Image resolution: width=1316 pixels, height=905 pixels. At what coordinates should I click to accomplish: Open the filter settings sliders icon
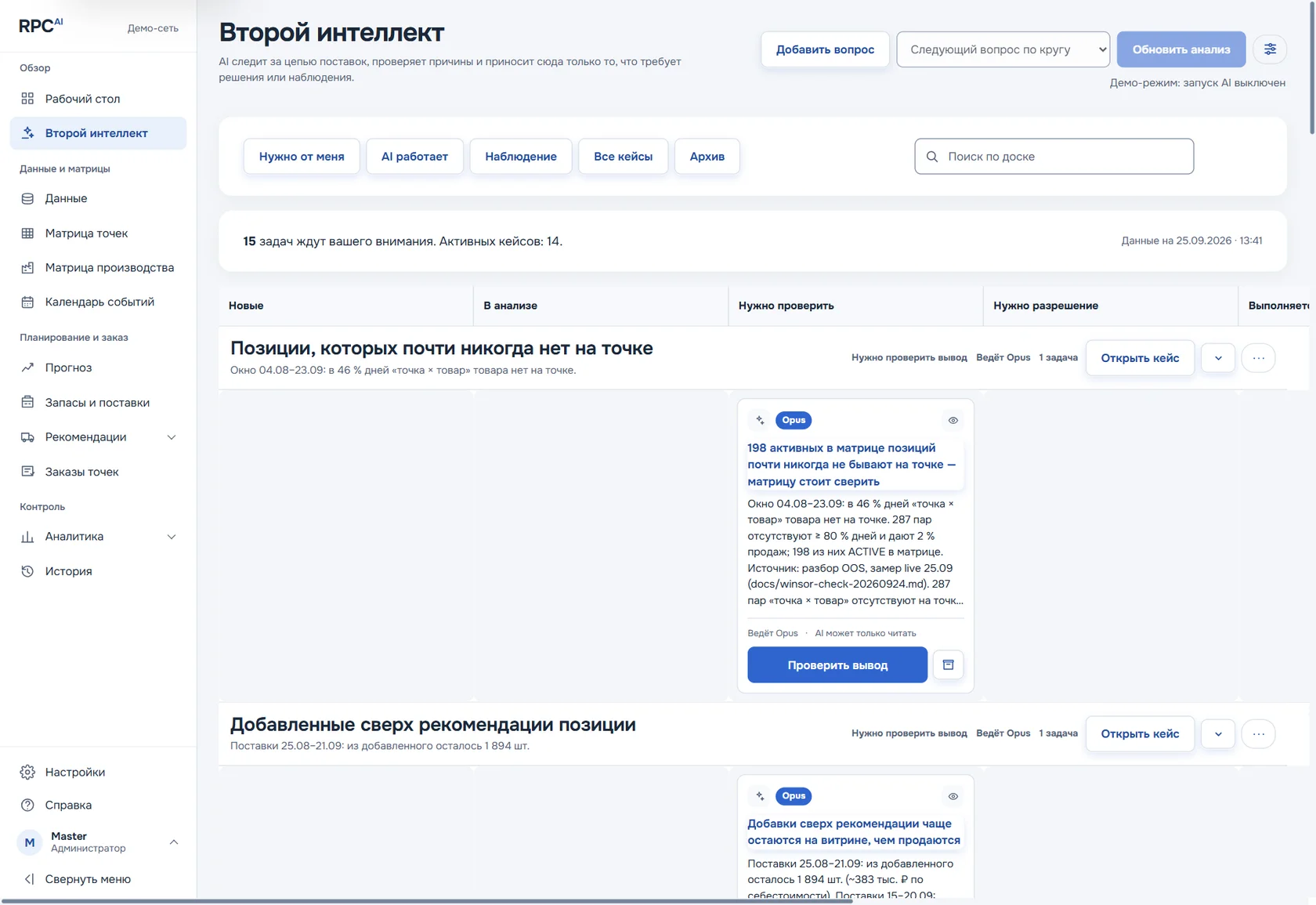[1270, 49]
